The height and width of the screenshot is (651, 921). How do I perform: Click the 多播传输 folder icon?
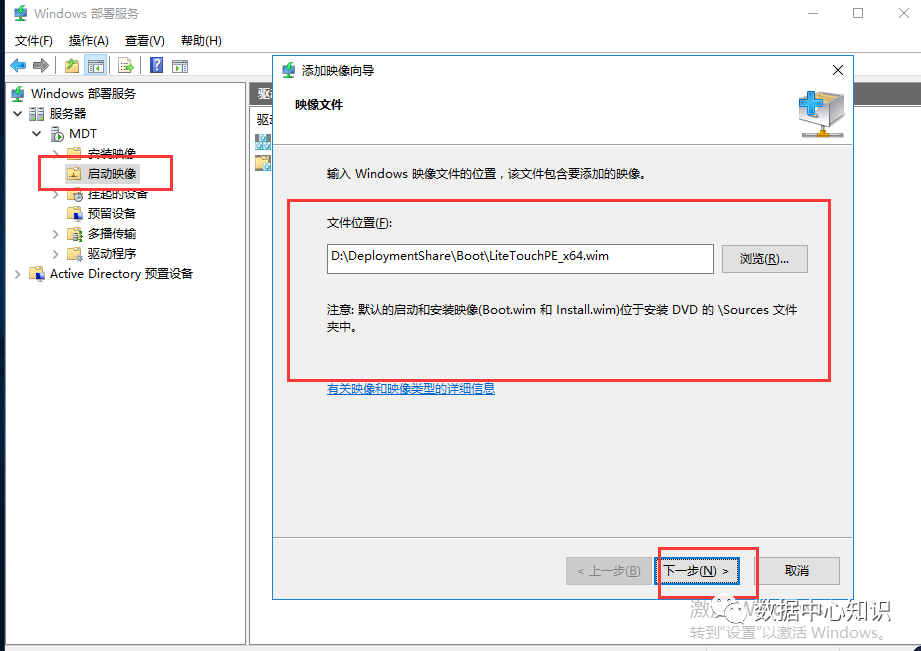[75, 234]
